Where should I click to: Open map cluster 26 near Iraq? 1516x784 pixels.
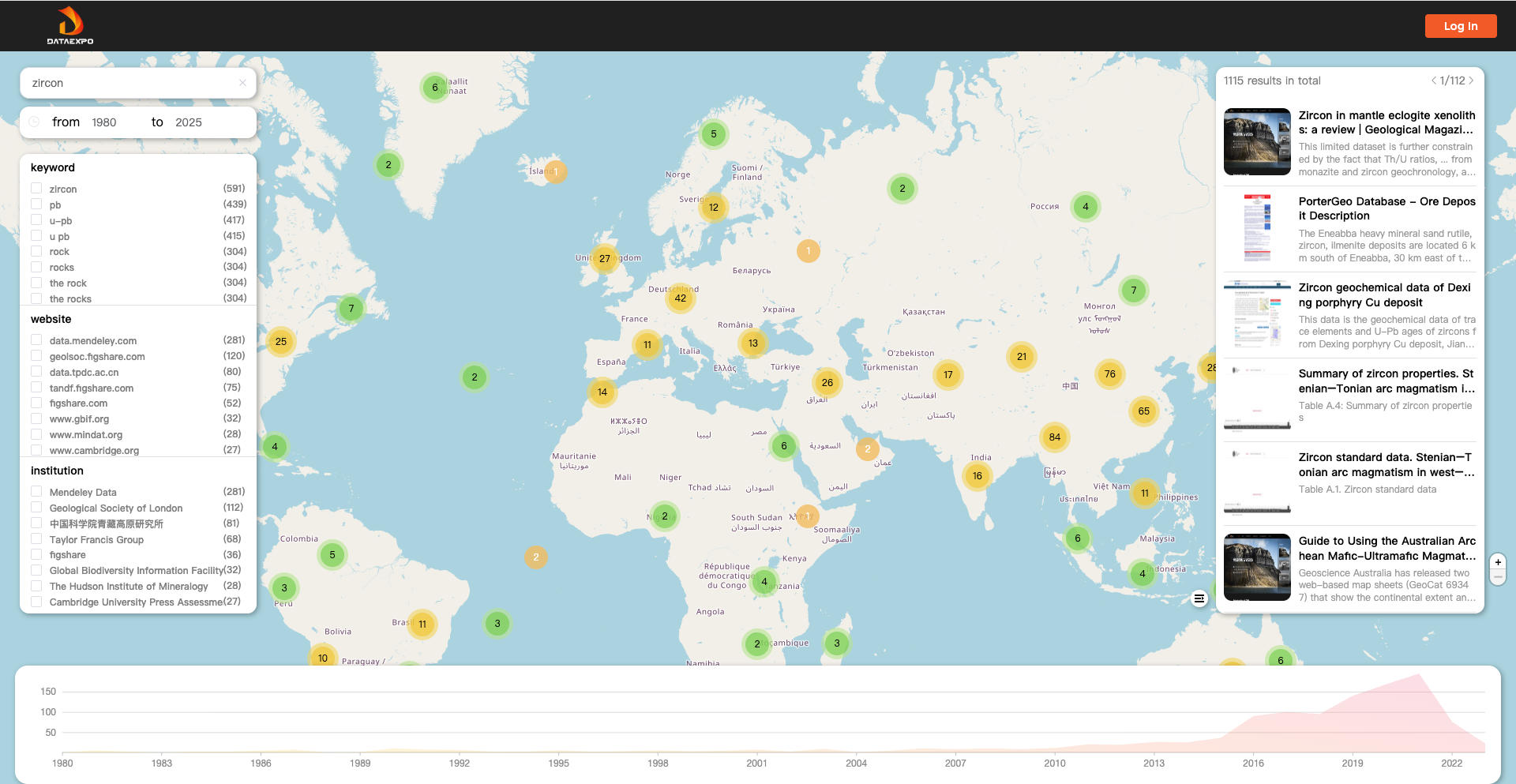(827, 383)
